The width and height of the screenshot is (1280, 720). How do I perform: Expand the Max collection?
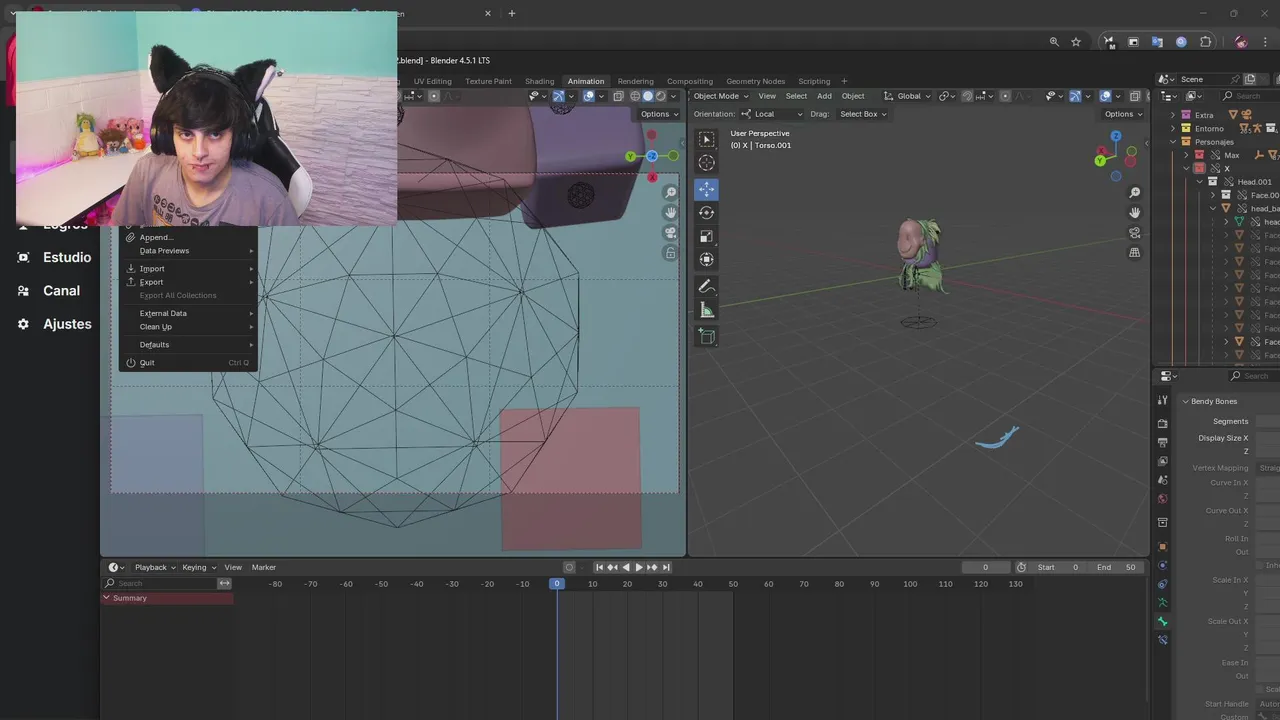click(1186, 155)
